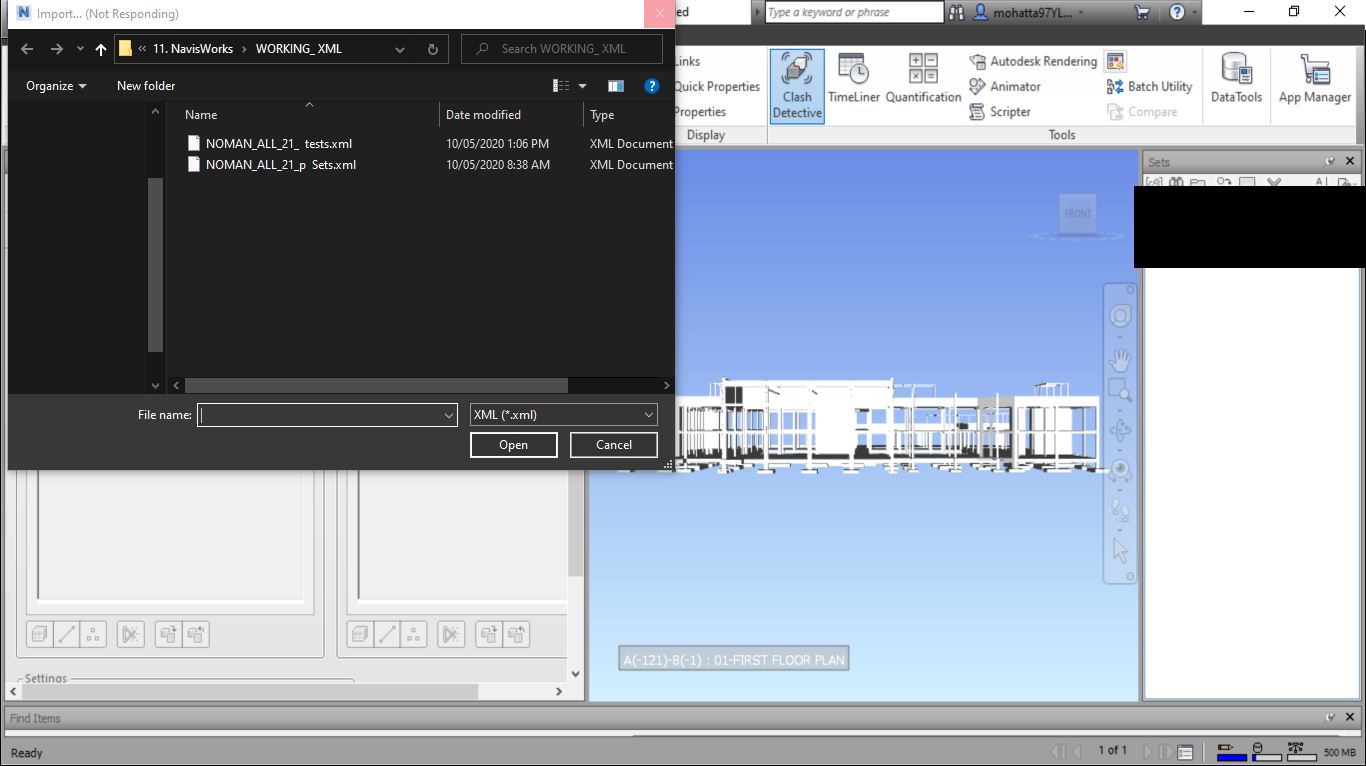This screenshot has height=766, width=1366.
Task: Activate the Walk footsteps tool
Action: pos(1120,512)
